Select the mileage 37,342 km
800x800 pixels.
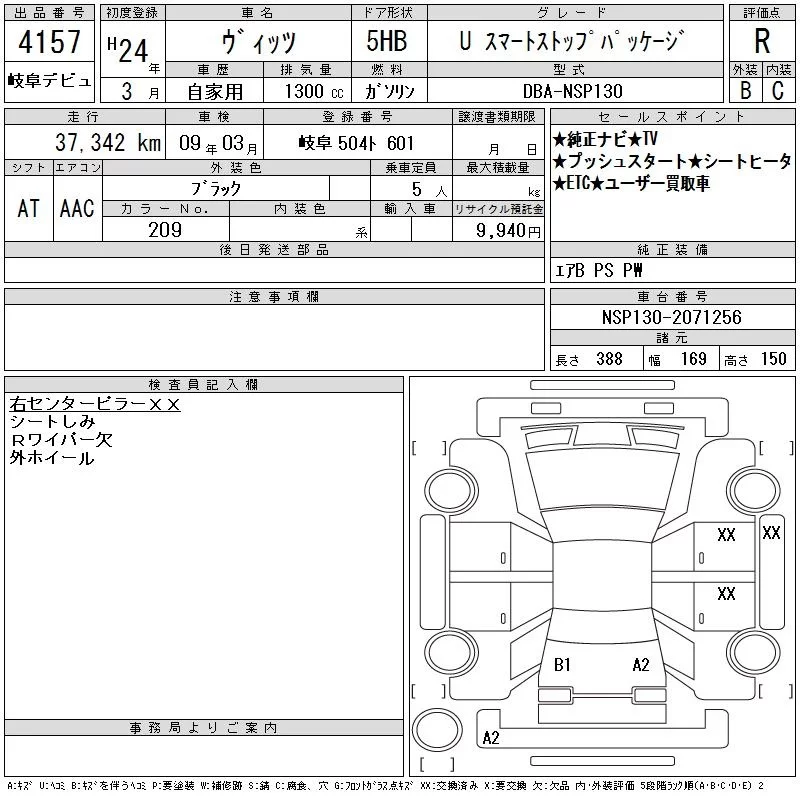click(x=108, y=142)
